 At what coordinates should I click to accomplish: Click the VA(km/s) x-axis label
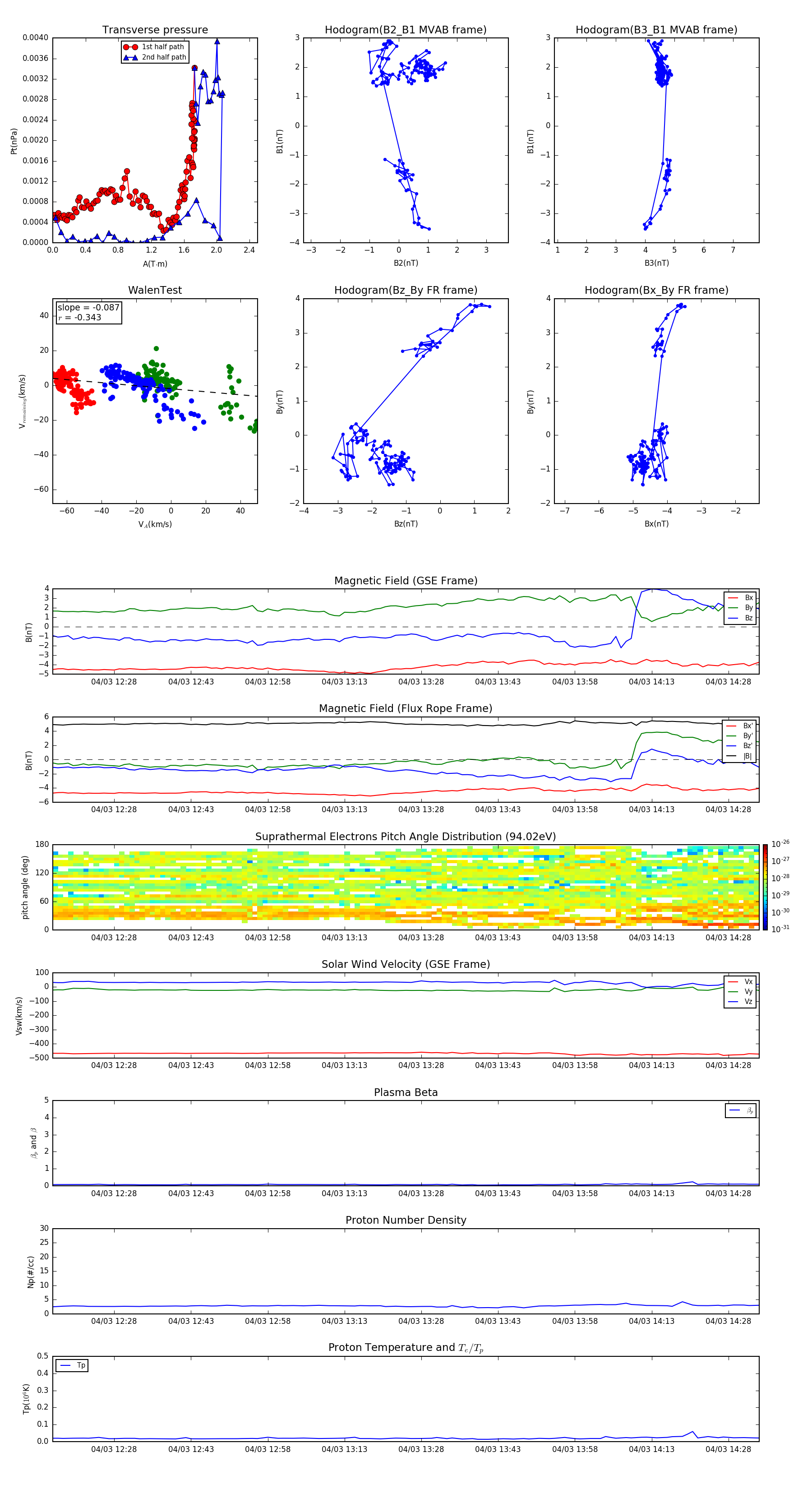[x=155, y=524]
